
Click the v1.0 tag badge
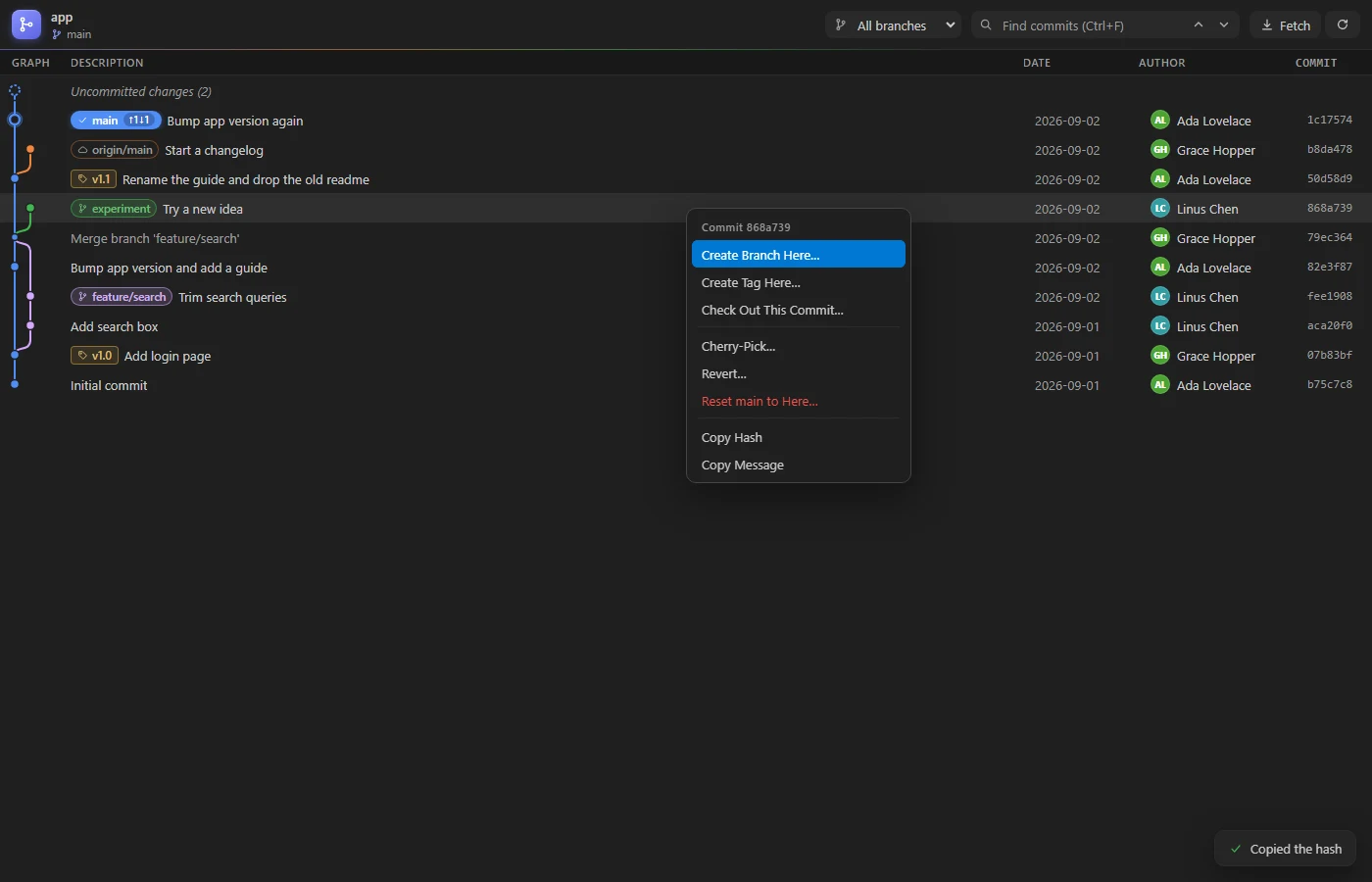pyautogui.click(x=94, y=356)
